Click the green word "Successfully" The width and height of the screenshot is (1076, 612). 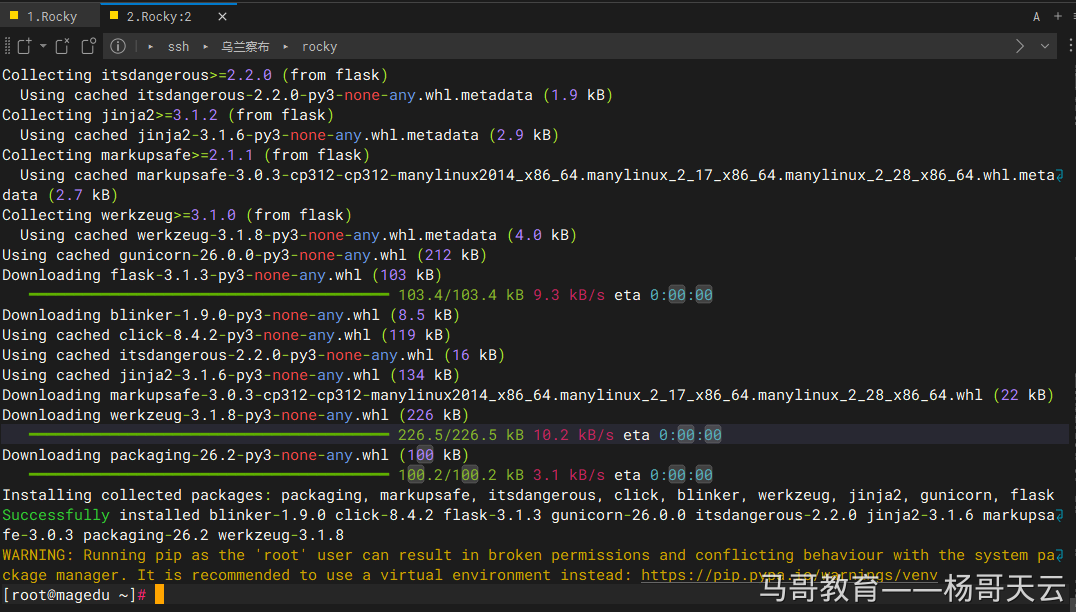pos(56,515)
